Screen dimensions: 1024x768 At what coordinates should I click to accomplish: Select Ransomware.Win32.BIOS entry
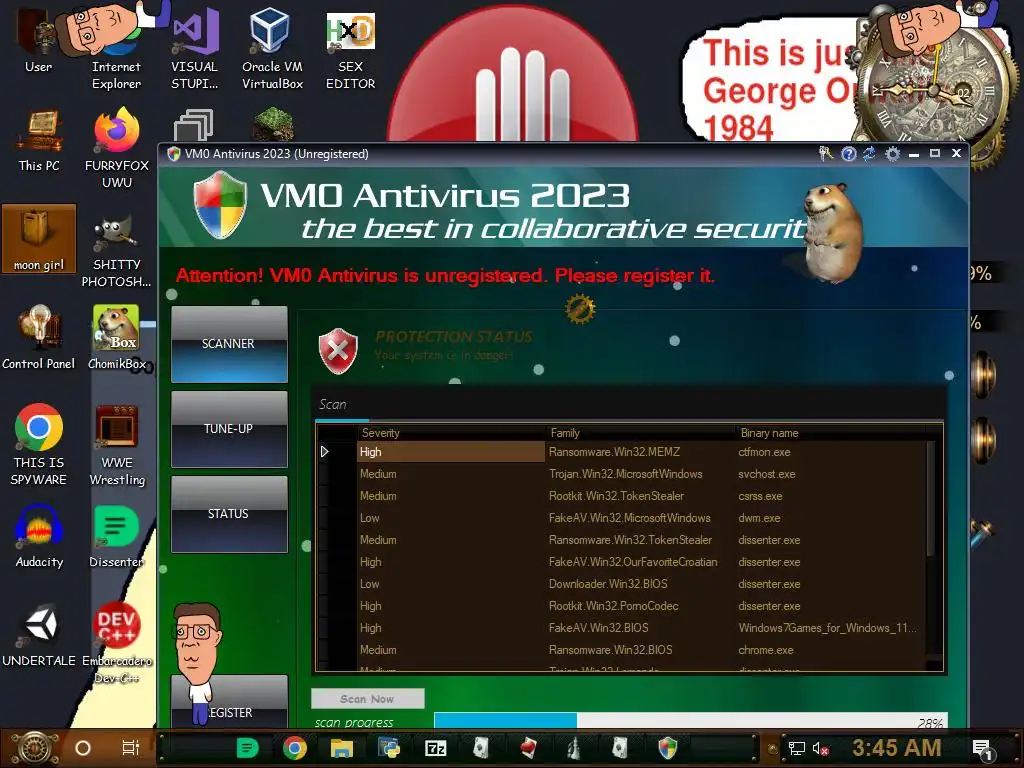click(x=610, y=650)
